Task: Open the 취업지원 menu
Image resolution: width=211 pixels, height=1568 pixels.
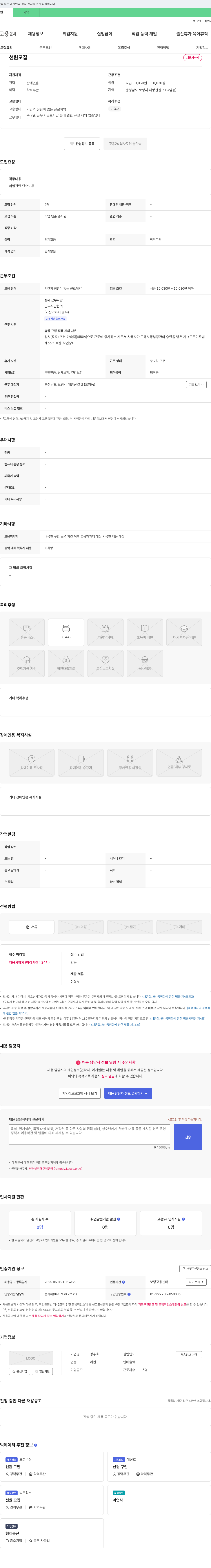Action: [70, 34]
